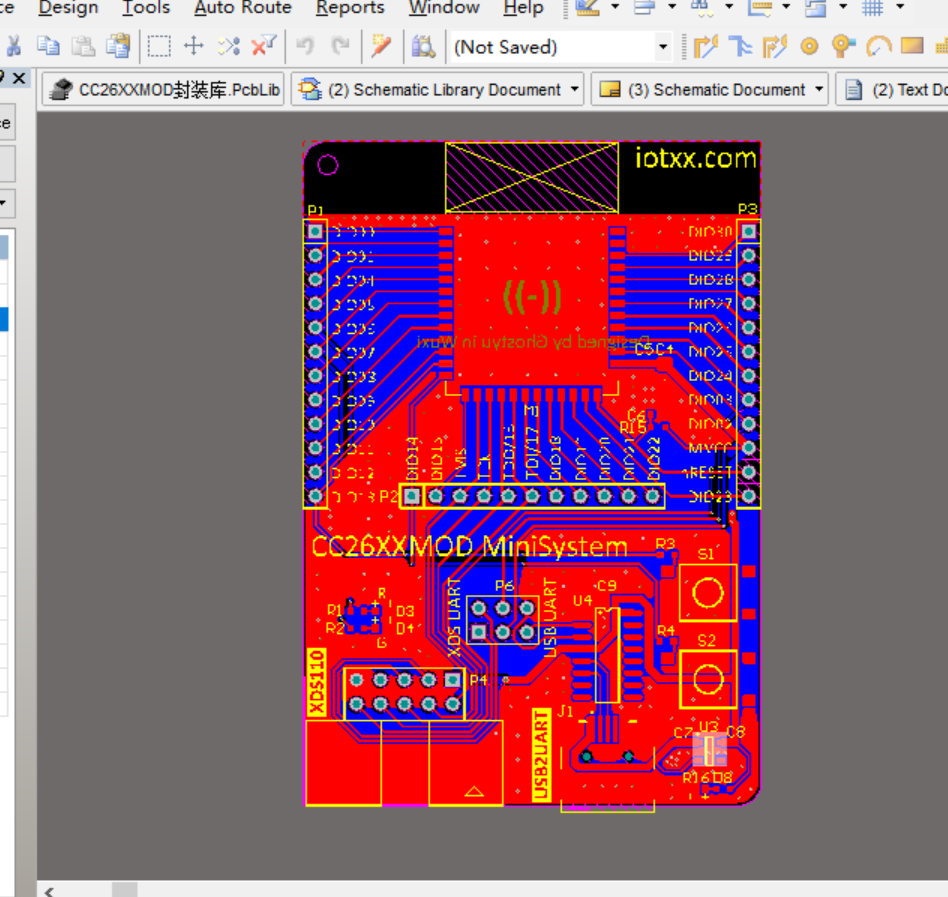Open the Reports menu

pyautogui.click(x=350, y=8)
